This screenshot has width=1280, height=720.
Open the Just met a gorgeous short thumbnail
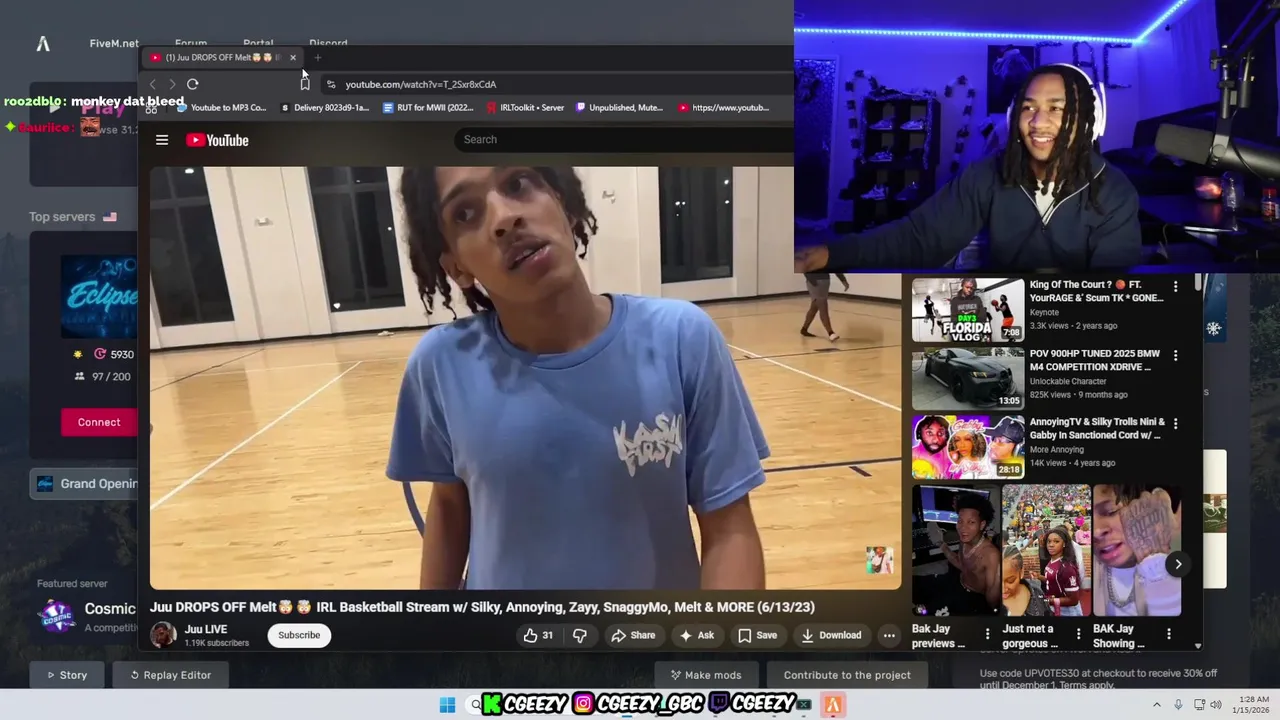pos(1046,551)
